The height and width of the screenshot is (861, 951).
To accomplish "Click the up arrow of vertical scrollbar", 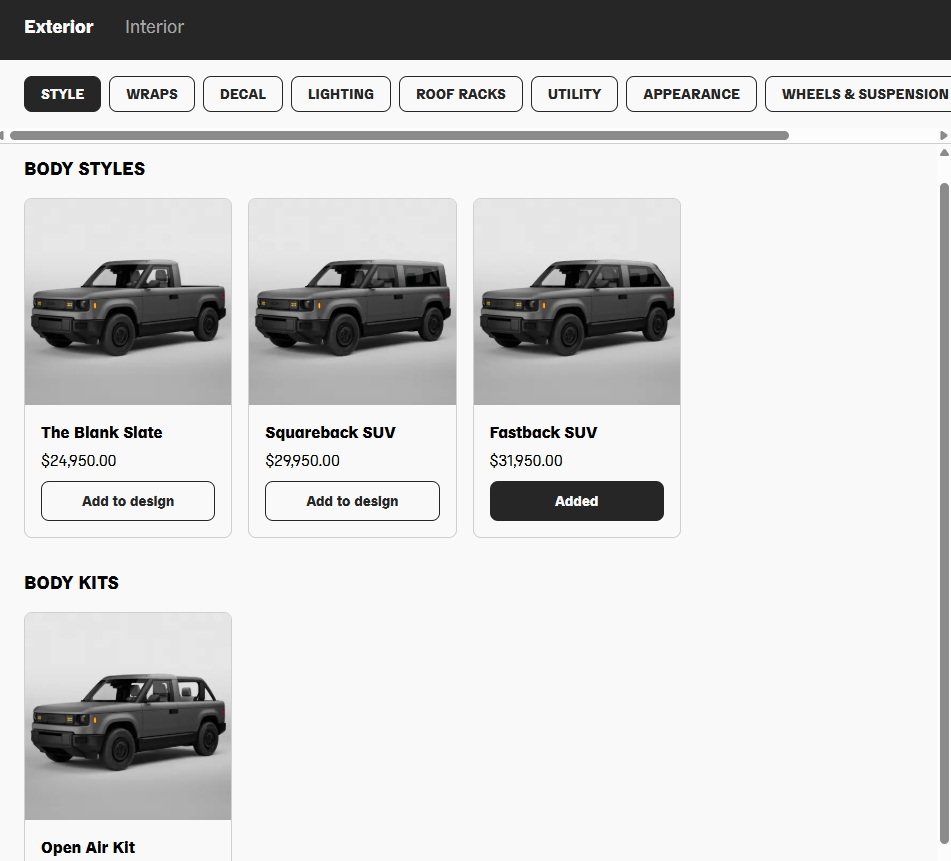I will 944,153.
